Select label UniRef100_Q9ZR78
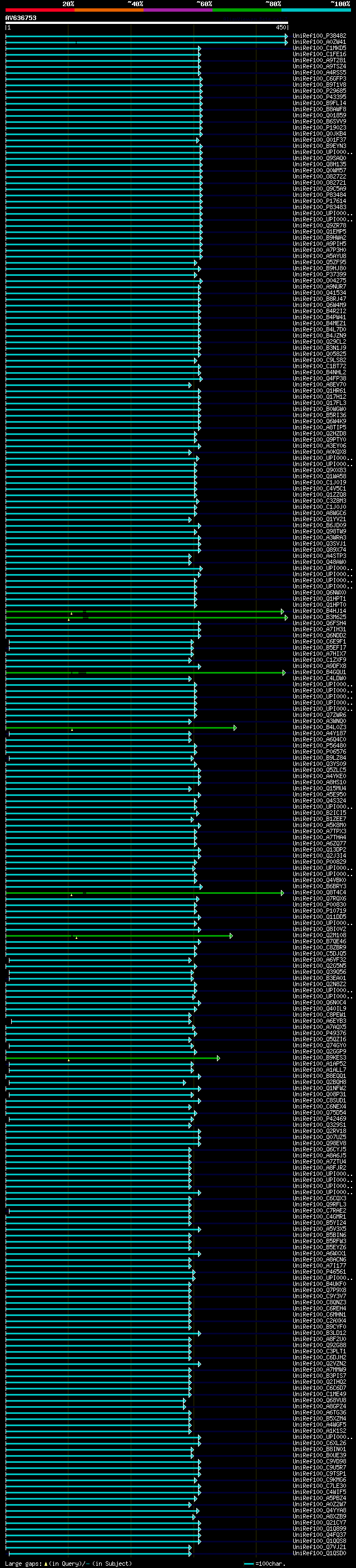356x1568 pixels. point(319,226)
